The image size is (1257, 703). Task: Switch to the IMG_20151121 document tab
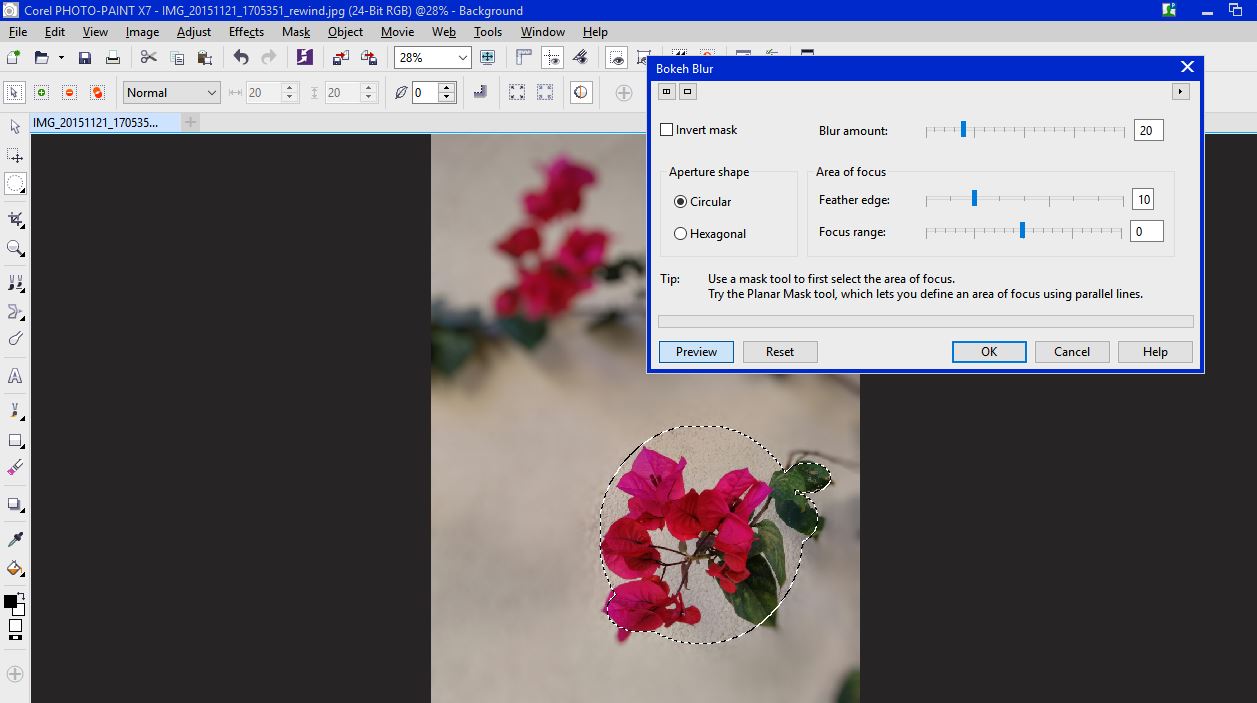click(93, 122)
